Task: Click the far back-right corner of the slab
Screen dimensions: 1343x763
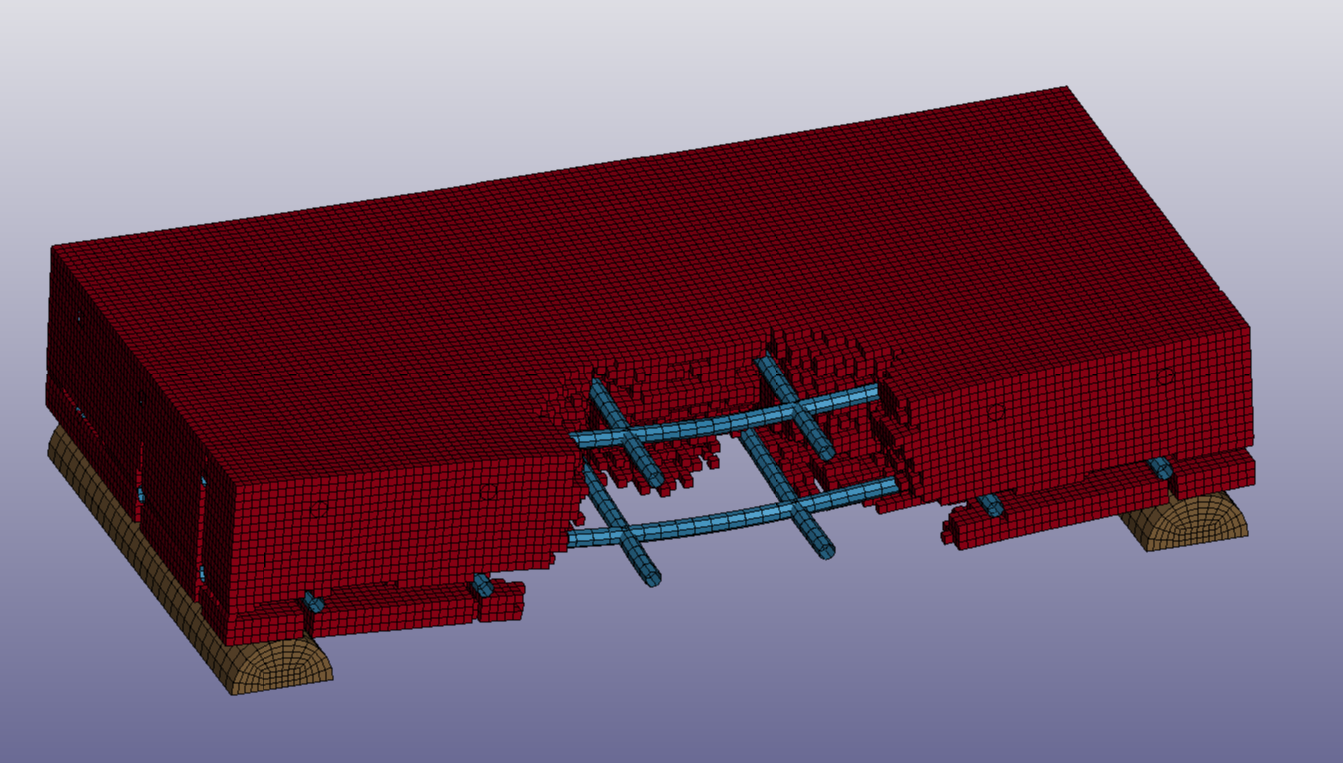Action: tap(1066, 89)
